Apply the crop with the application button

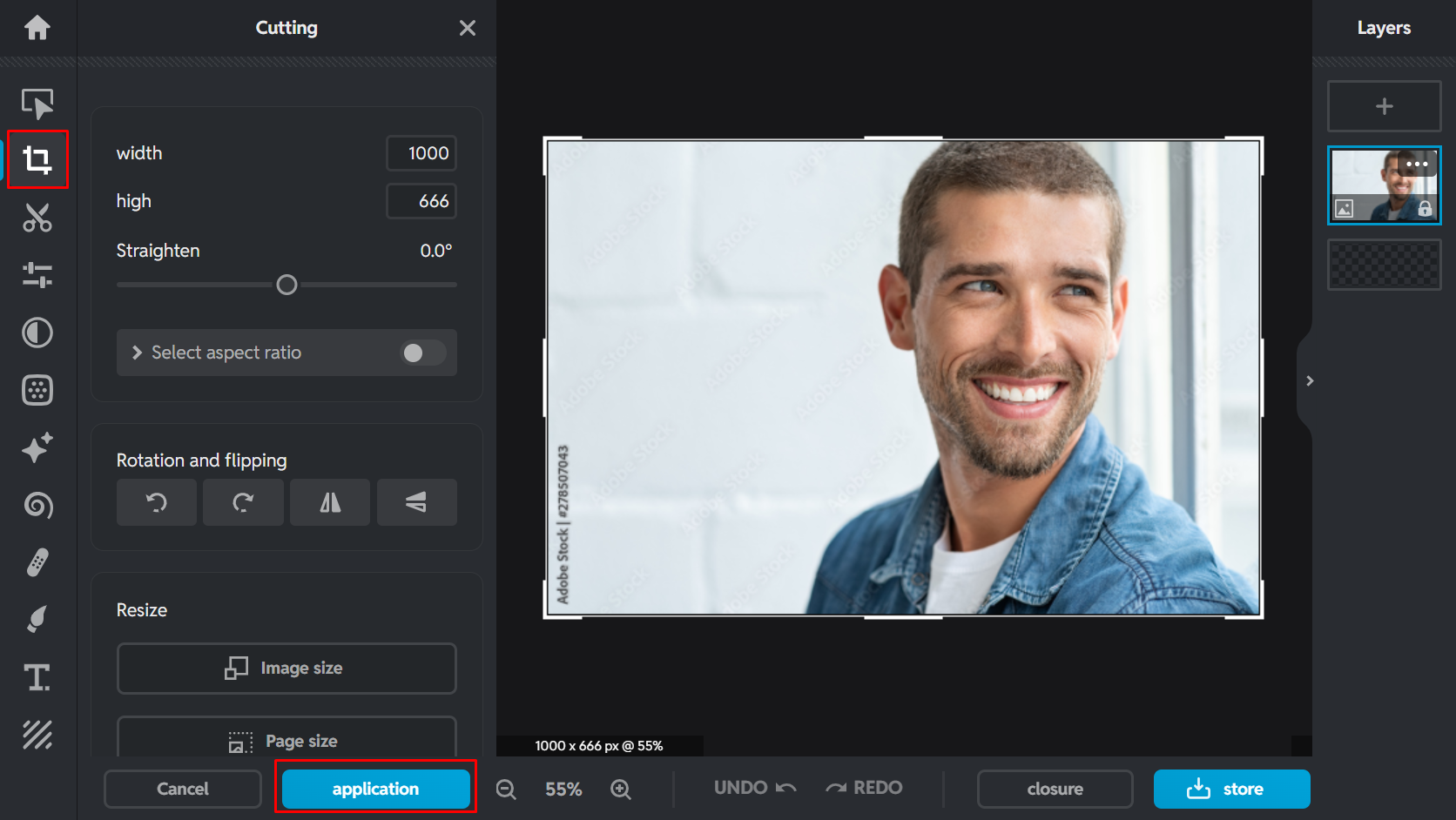pos(375,789)
